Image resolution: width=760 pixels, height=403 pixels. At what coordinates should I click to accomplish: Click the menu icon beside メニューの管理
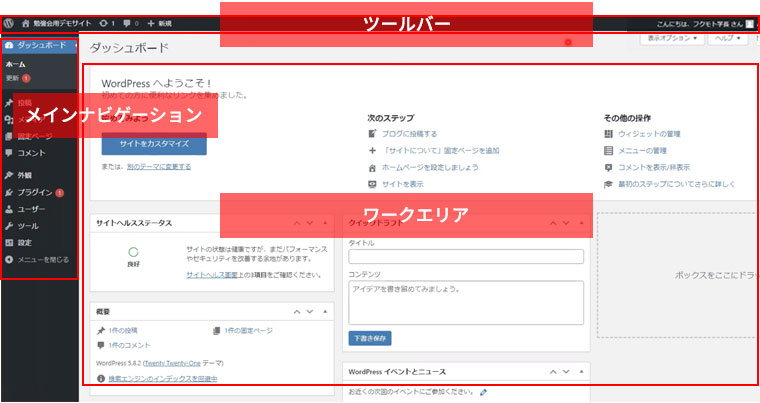tap(608, 151)
